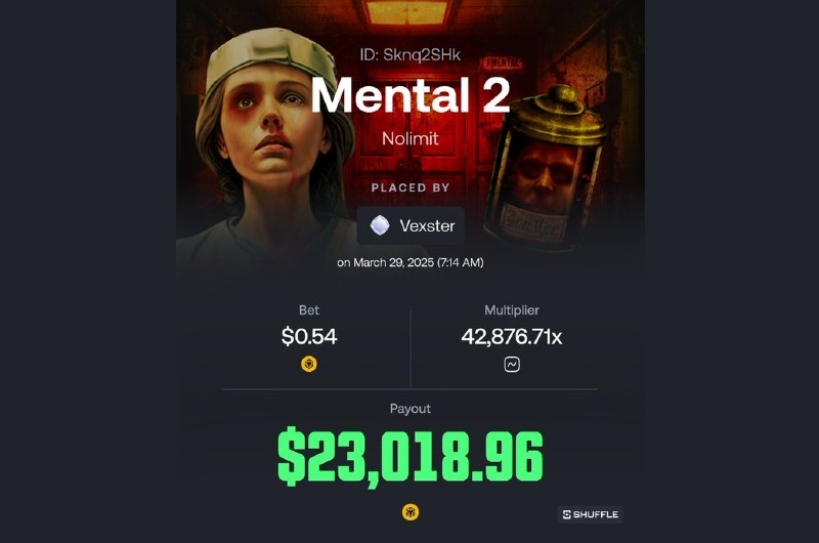The height and width of the screenshot is (543, 819).
Task: Click the red Mental sign above door
Action: click(x=503, y=63)
